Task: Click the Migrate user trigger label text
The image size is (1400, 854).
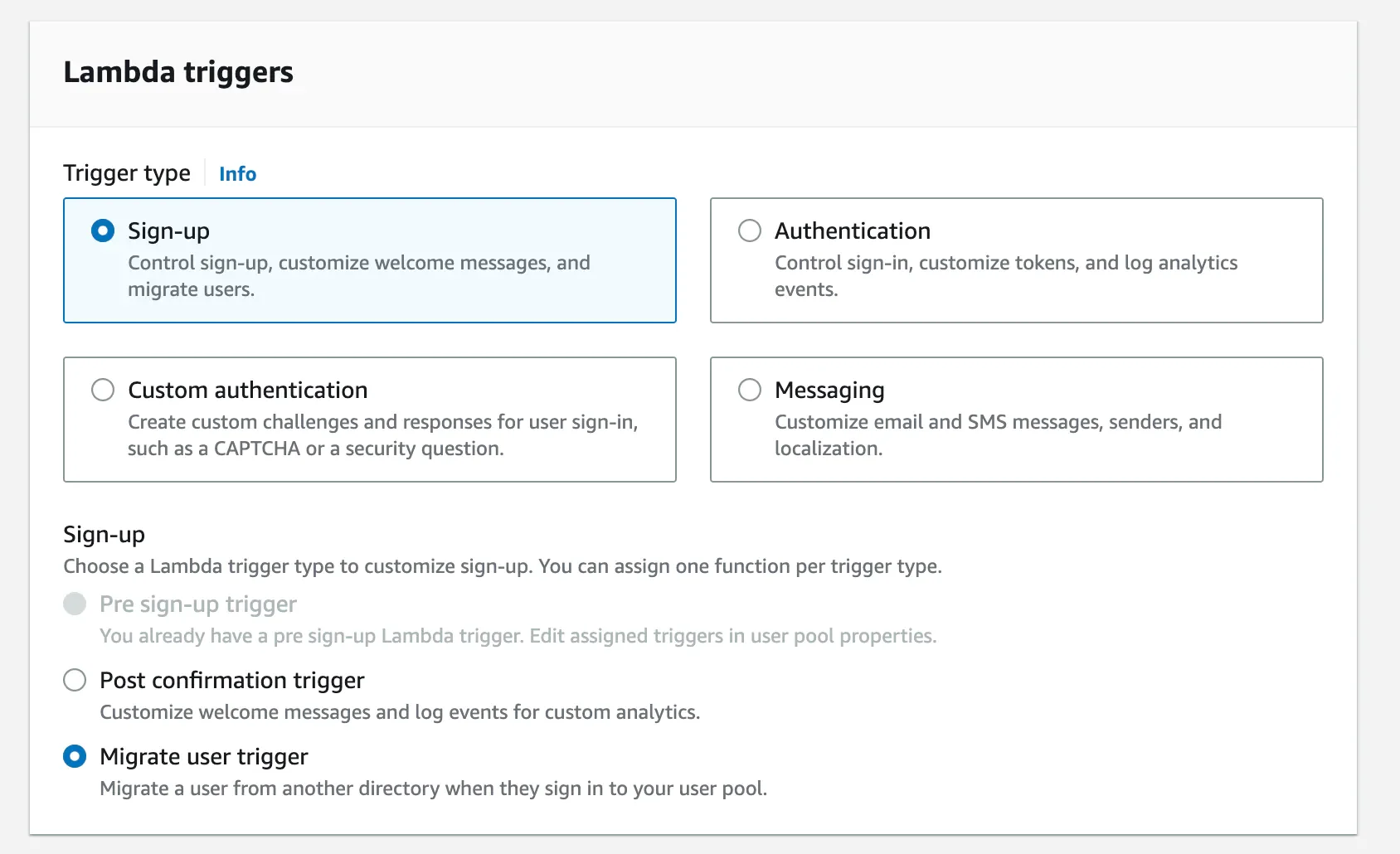Action: 202,755
